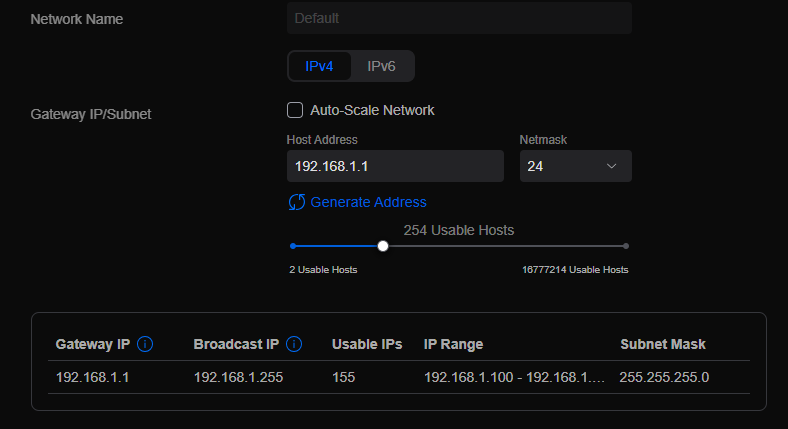This screenshot has width=788, height=429.
Task: Select the Usable IPs value 155
Action: 344,377
